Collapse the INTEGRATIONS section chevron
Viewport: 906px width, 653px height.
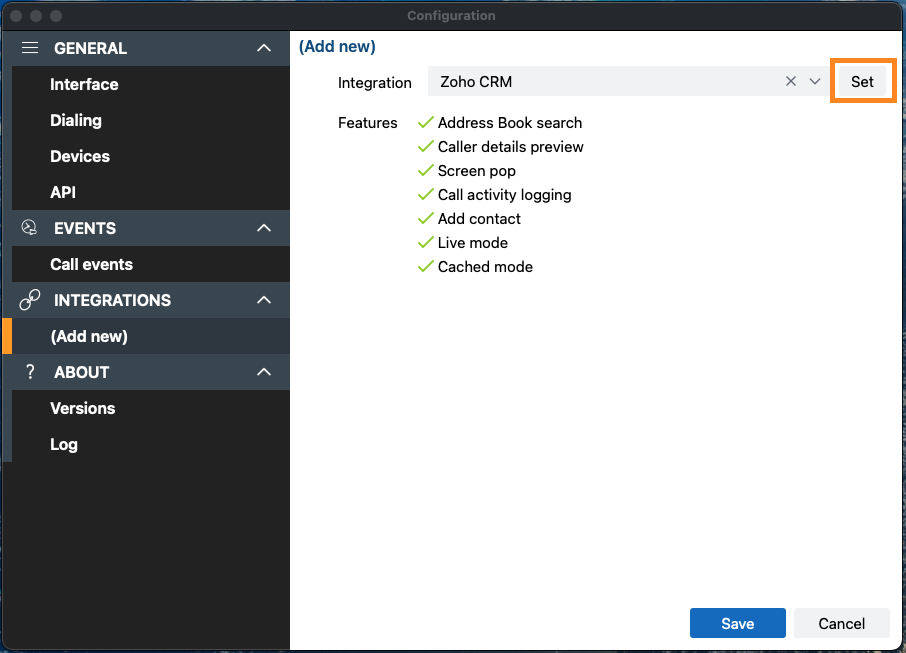coord(264,300)
